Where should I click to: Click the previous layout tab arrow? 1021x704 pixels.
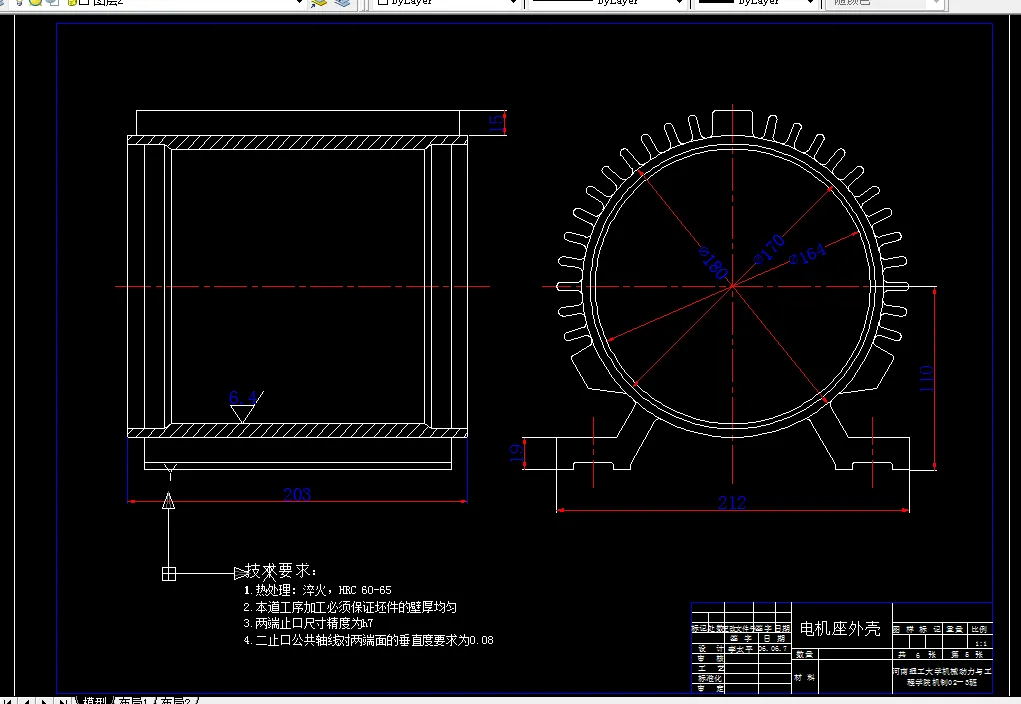tap(27, 701)
